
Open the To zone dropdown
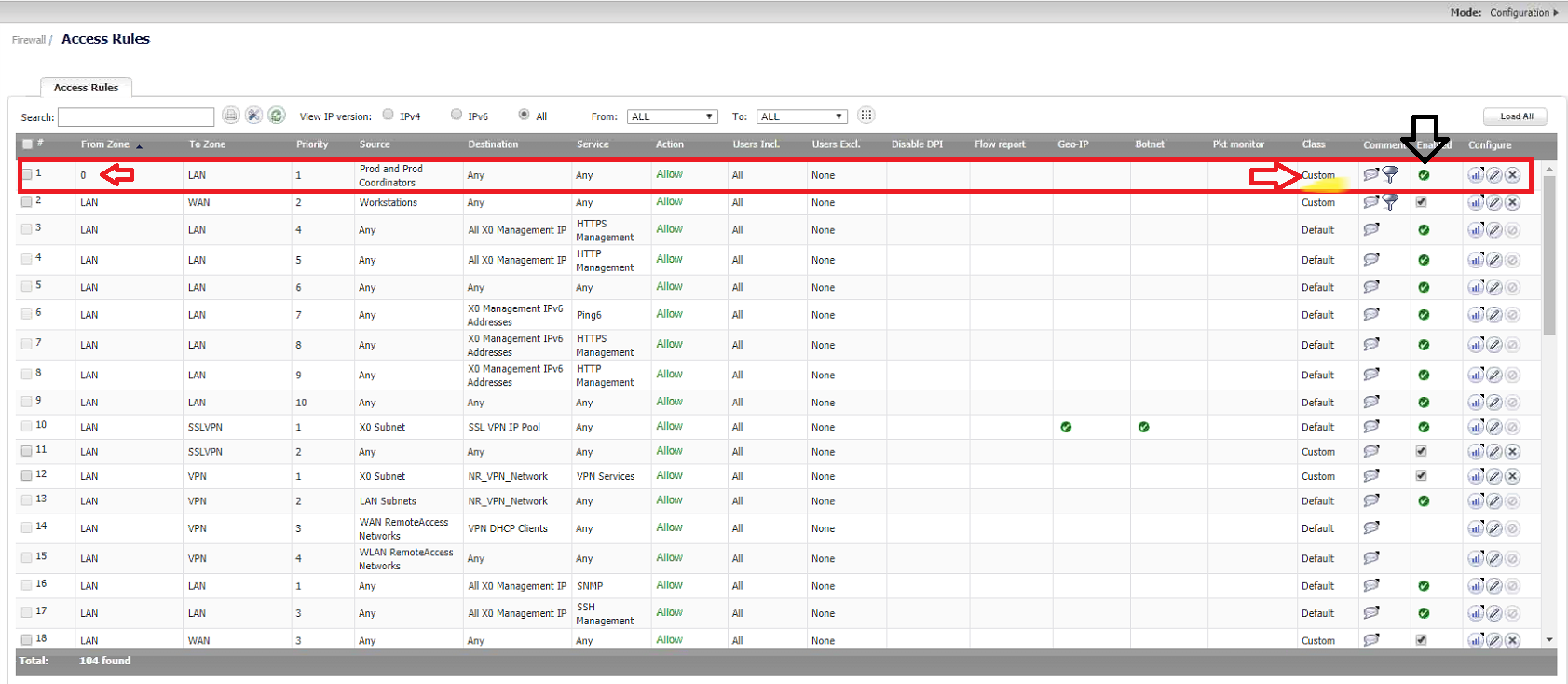click(801, 116)
